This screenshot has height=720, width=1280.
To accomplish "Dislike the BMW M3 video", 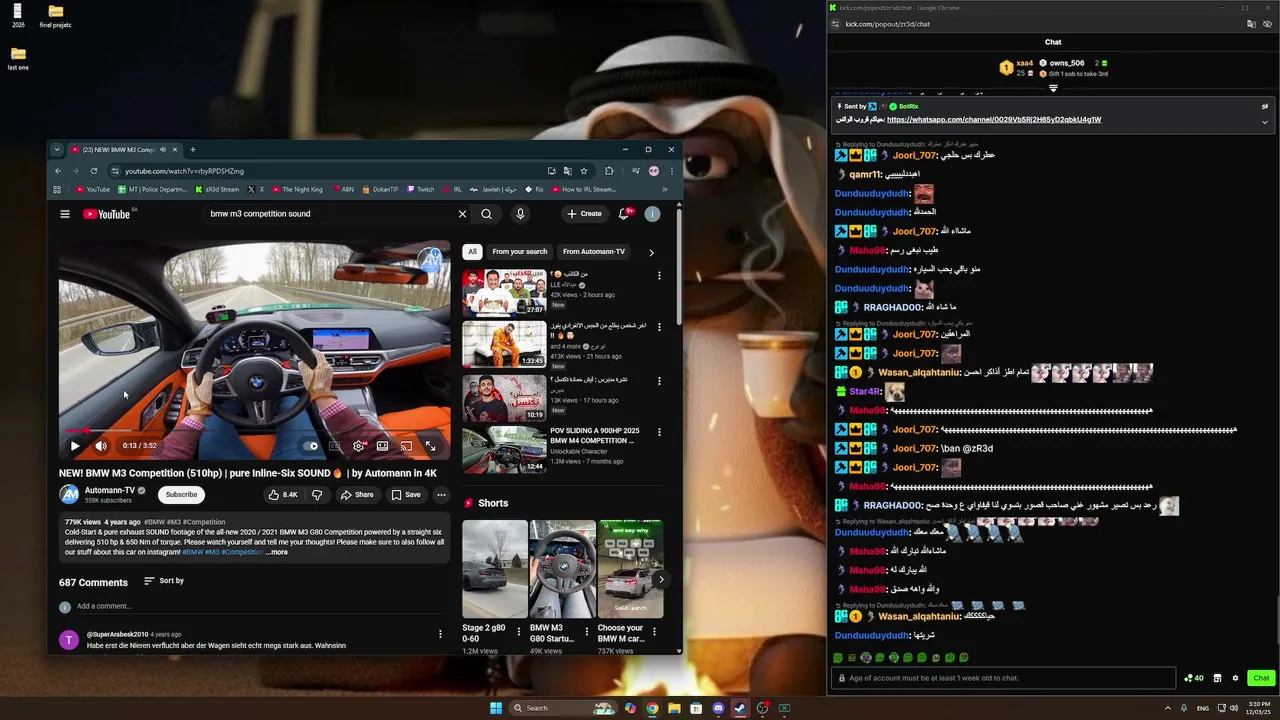I will 317,495.
